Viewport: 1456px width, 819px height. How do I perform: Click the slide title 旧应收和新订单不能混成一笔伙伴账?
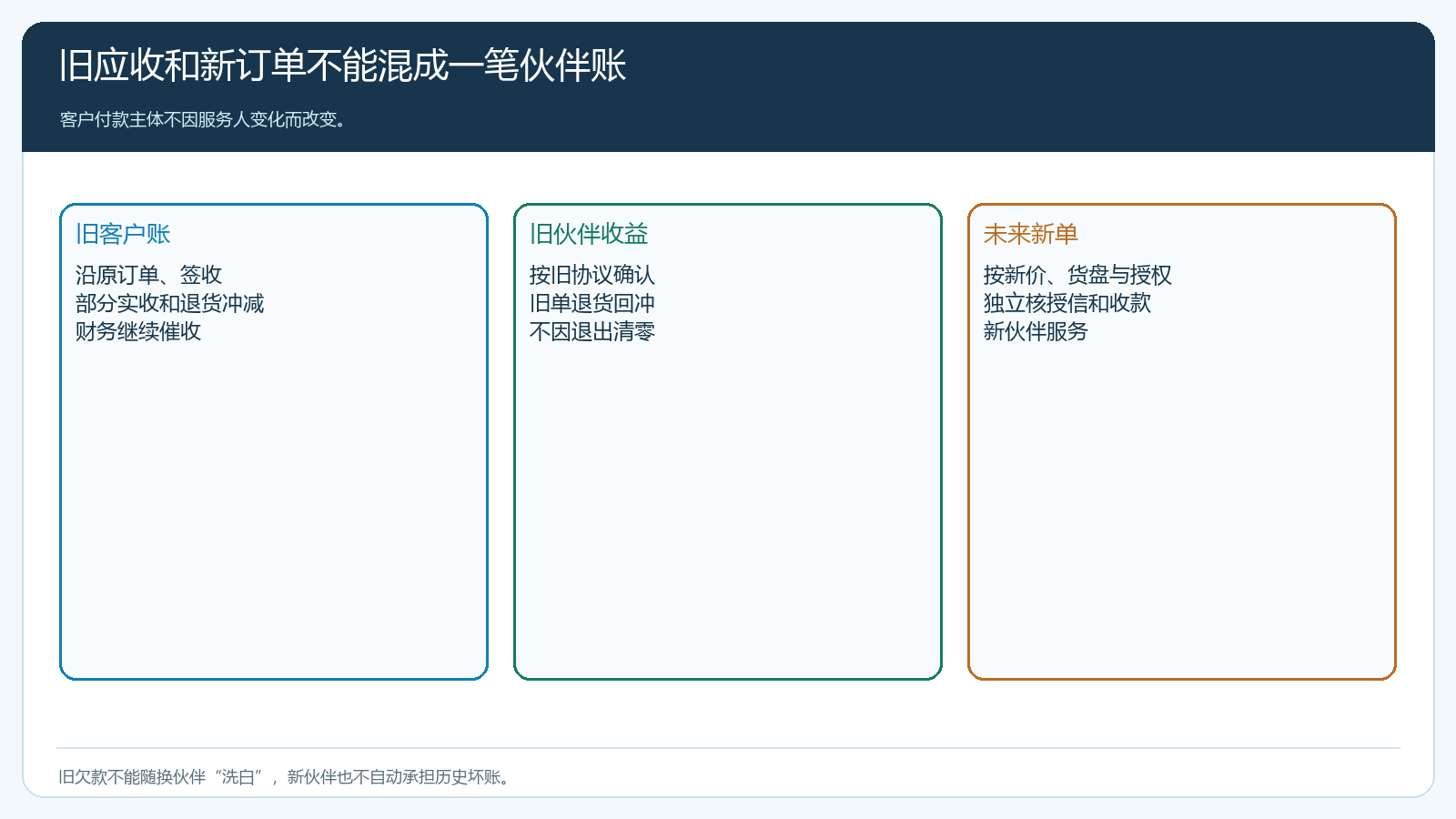click(342, 66)
